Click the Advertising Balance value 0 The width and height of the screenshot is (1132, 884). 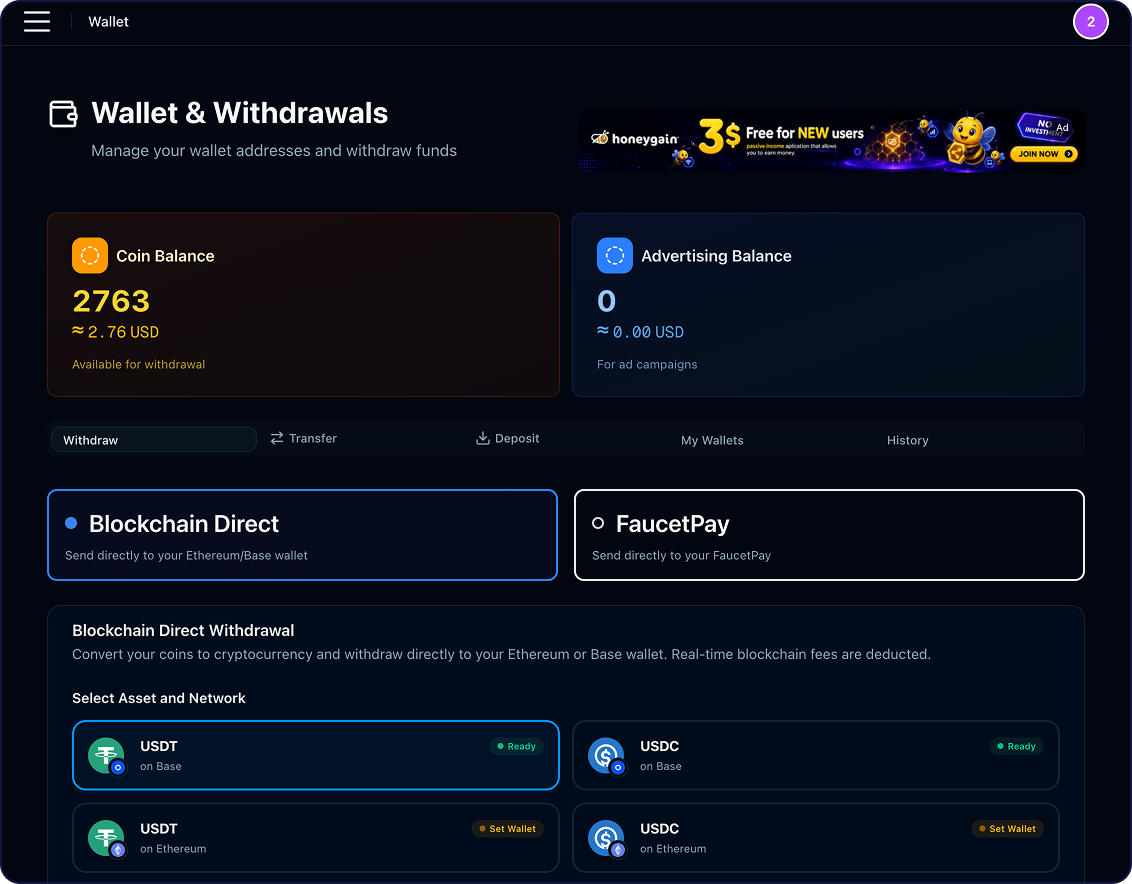pyautogui.click(x=606, y=301)
